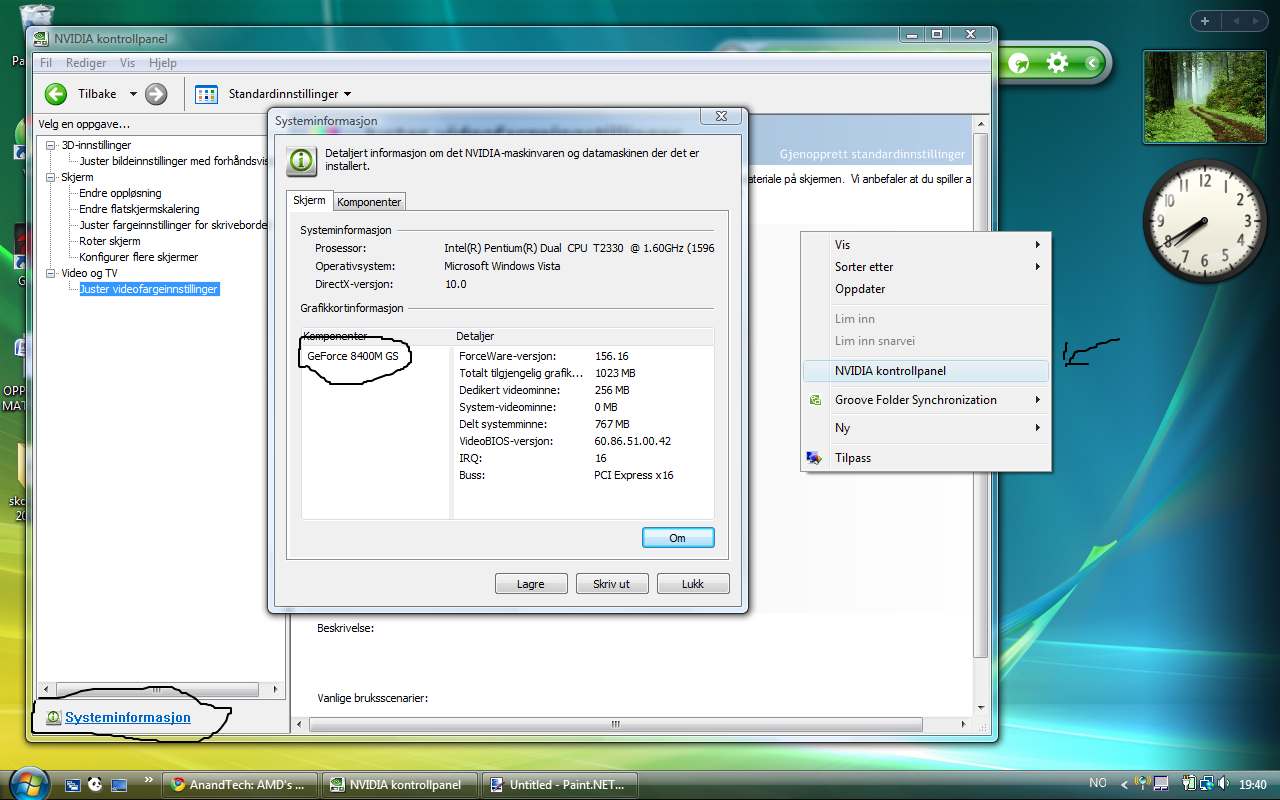This screenshot has height=800, width=1280.
Task: Open the Systeminformasjon link
Action: click(x=127, y=718)
